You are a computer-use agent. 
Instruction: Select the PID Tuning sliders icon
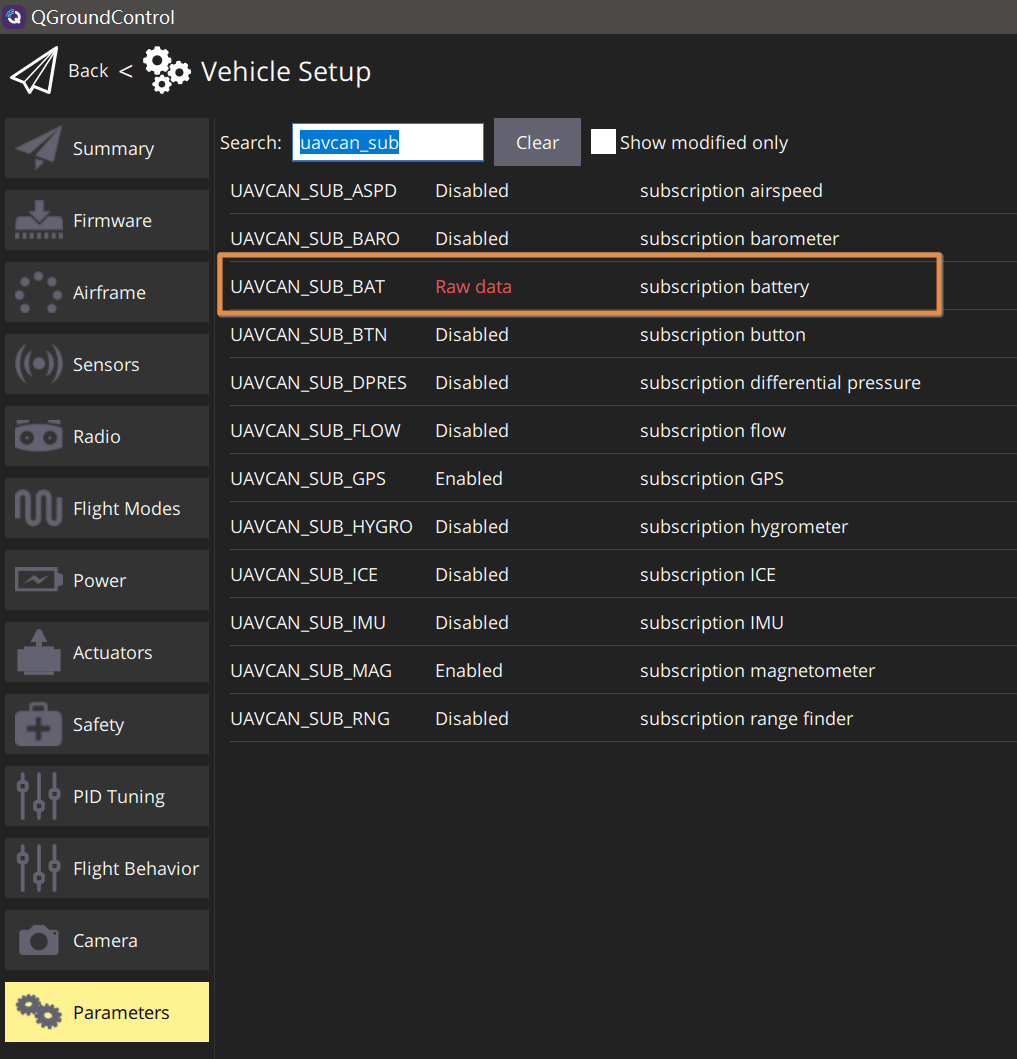click(36, 796)
